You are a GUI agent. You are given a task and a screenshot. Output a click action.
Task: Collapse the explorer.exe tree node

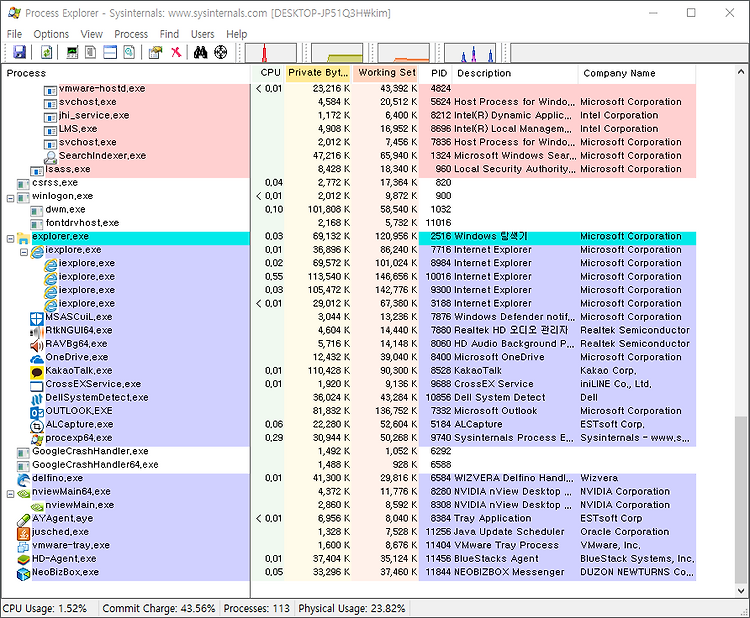coord(11,238)
